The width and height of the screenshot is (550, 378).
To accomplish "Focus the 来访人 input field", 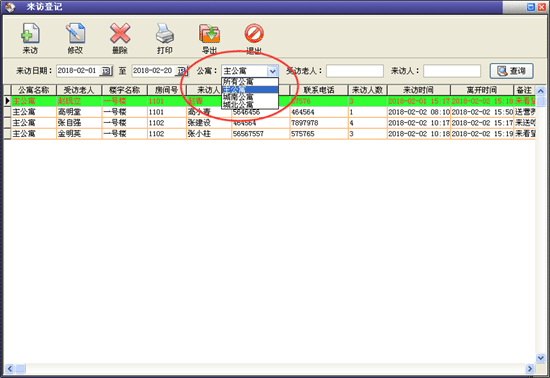I will pyautogui.click(x=452, y=71).
